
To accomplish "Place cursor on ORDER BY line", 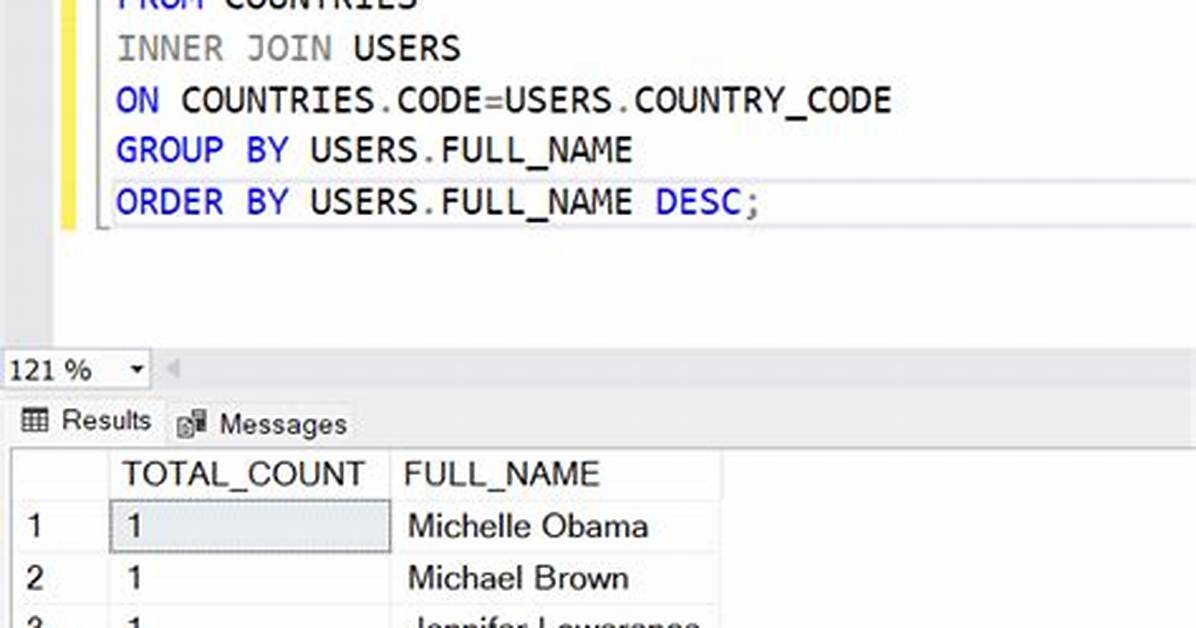I will pyautogui.click(x=438, y=202).
